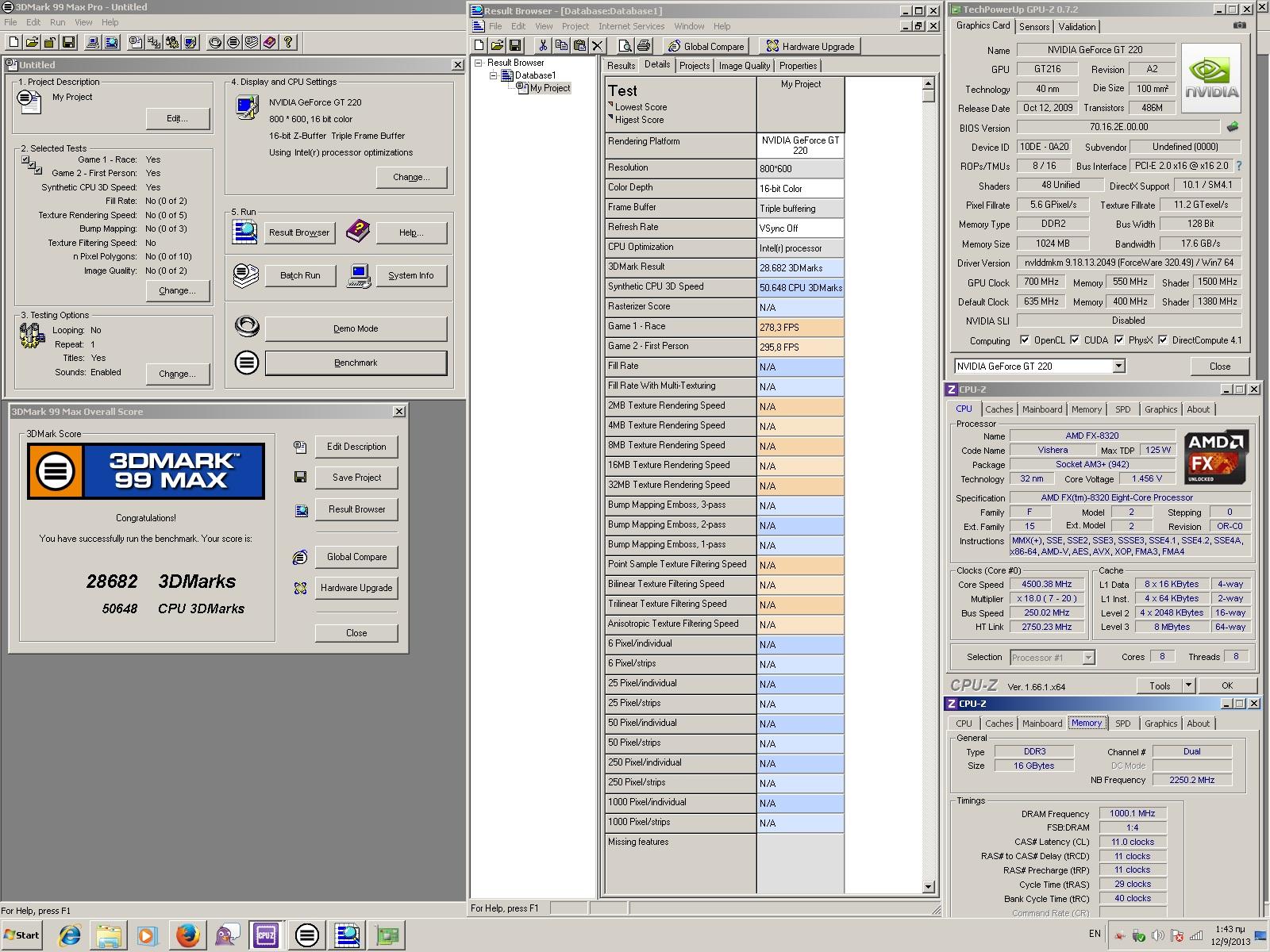
Task: Open Internet Explorer from the taskbar
Action: [70, 935]
